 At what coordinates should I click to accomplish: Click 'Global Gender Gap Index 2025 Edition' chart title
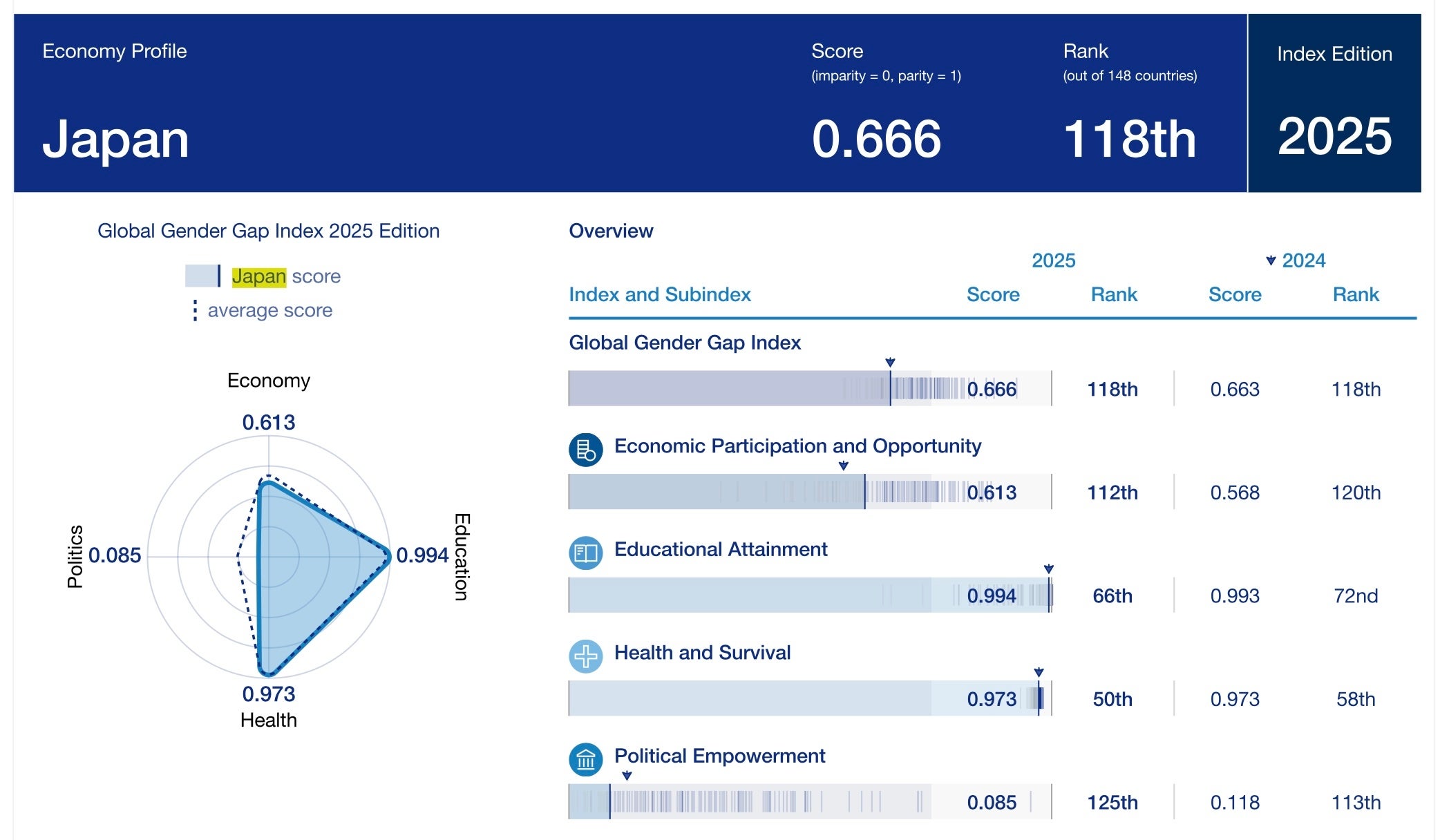pos(268,231)
